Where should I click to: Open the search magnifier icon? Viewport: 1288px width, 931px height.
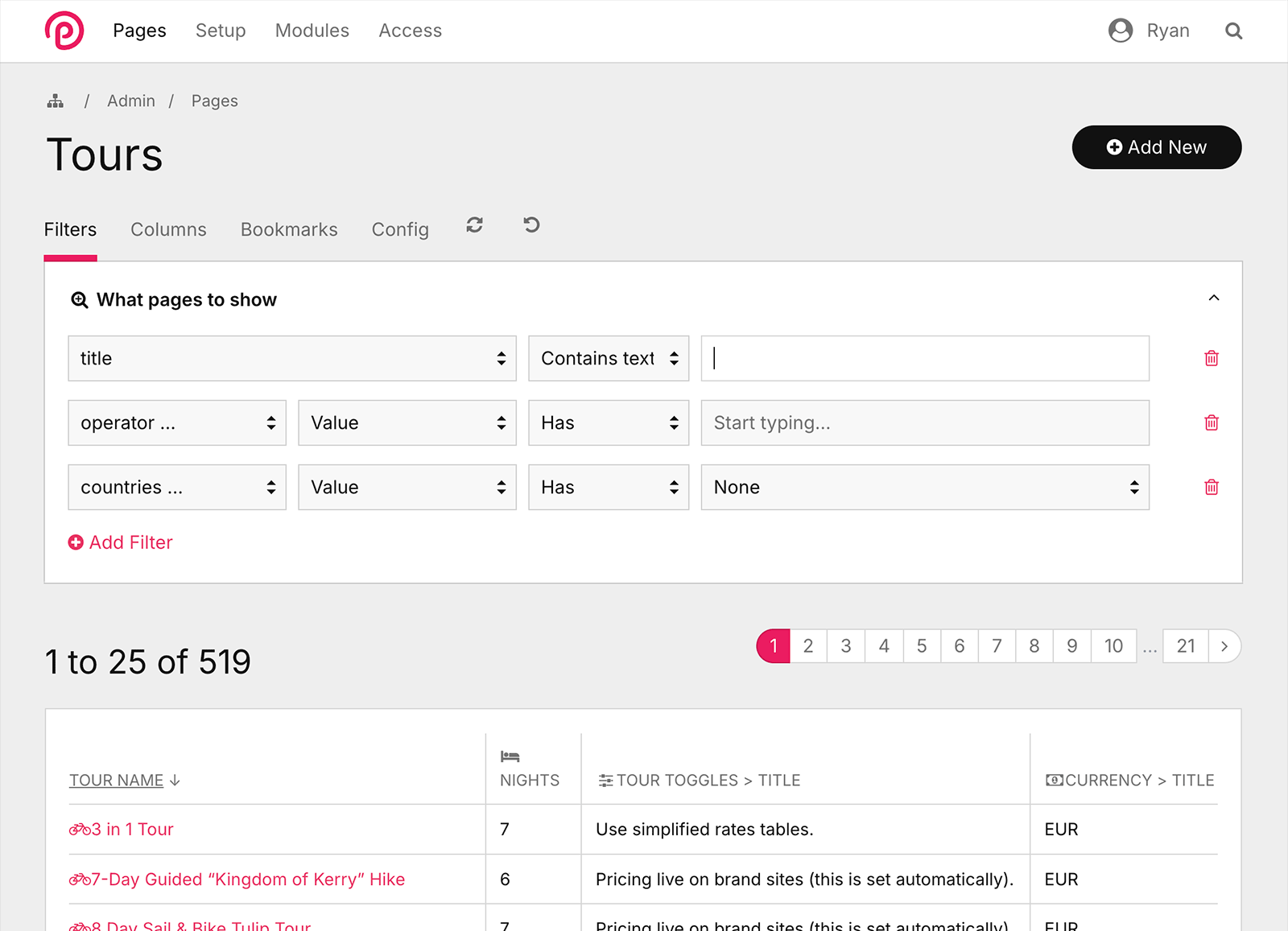(1233, 31)
